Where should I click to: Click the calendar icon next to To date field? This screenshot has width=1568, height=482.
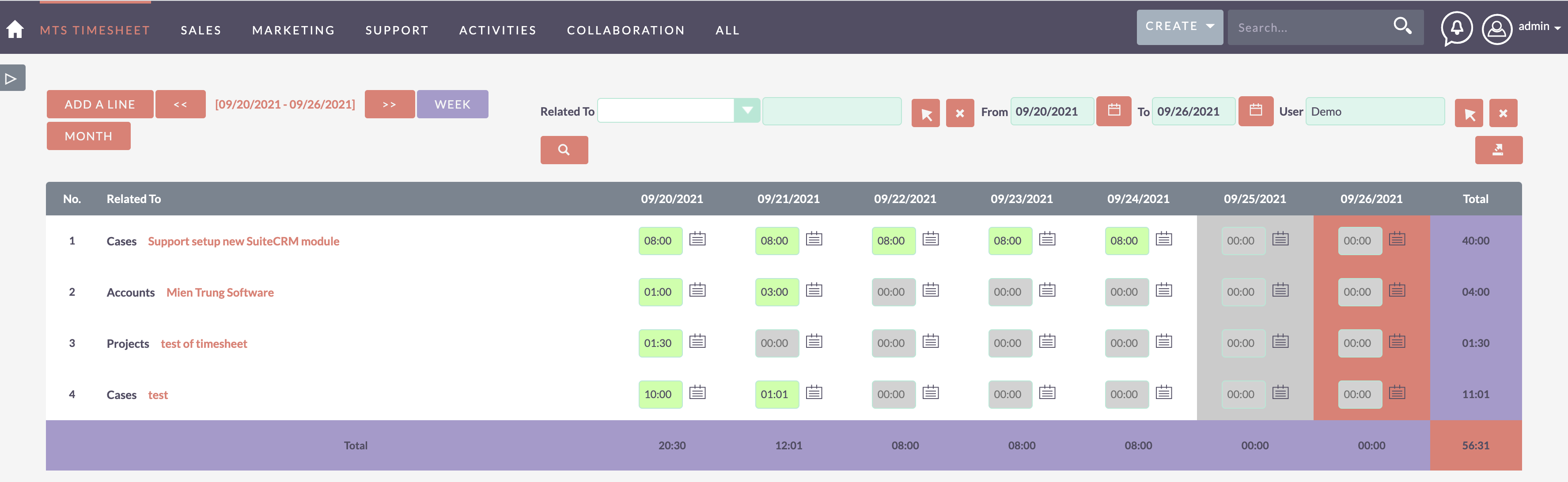pos(1255,110)
